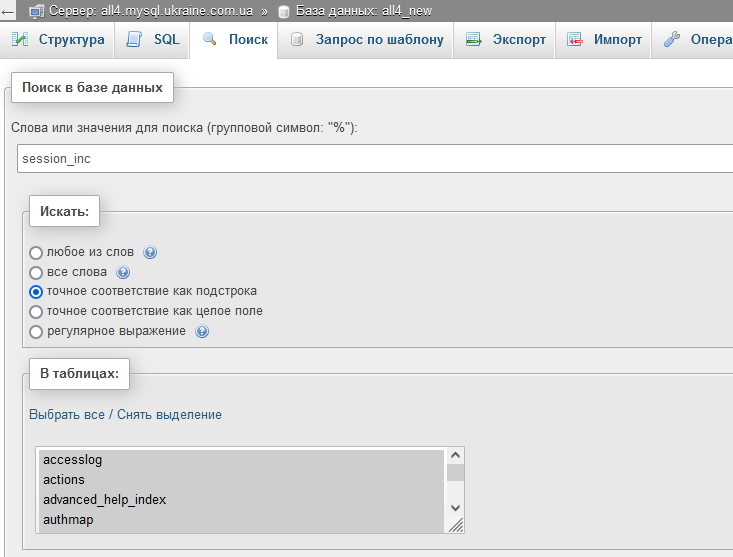Click the database cylinder icon in breadcrumb

click(x=284, y=12)
